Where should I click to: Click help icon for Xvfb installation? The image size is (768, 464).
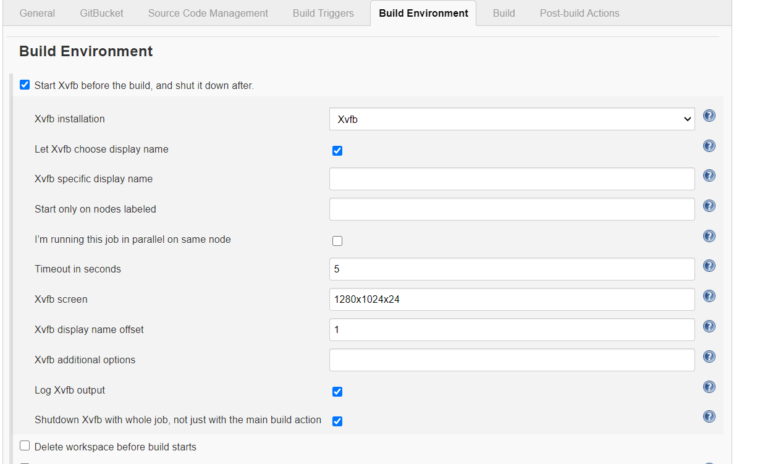click(709, 116)
